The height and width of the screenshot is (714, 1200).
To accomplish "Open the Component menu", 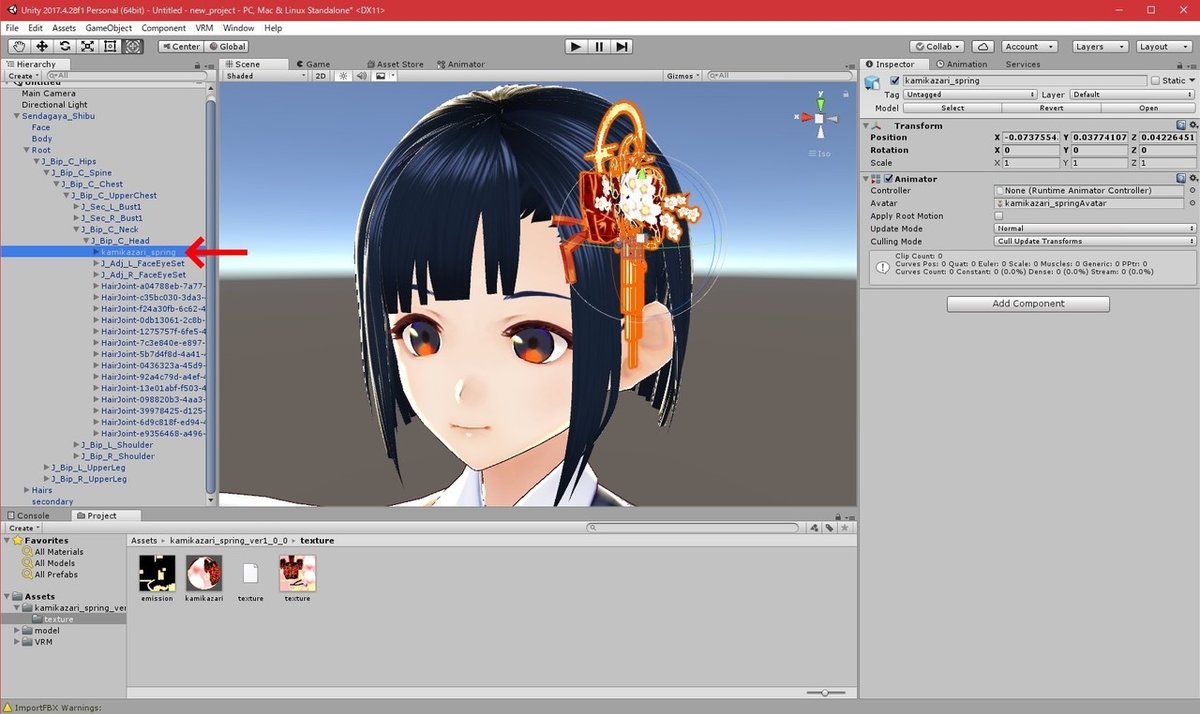I will coord(163,28).
